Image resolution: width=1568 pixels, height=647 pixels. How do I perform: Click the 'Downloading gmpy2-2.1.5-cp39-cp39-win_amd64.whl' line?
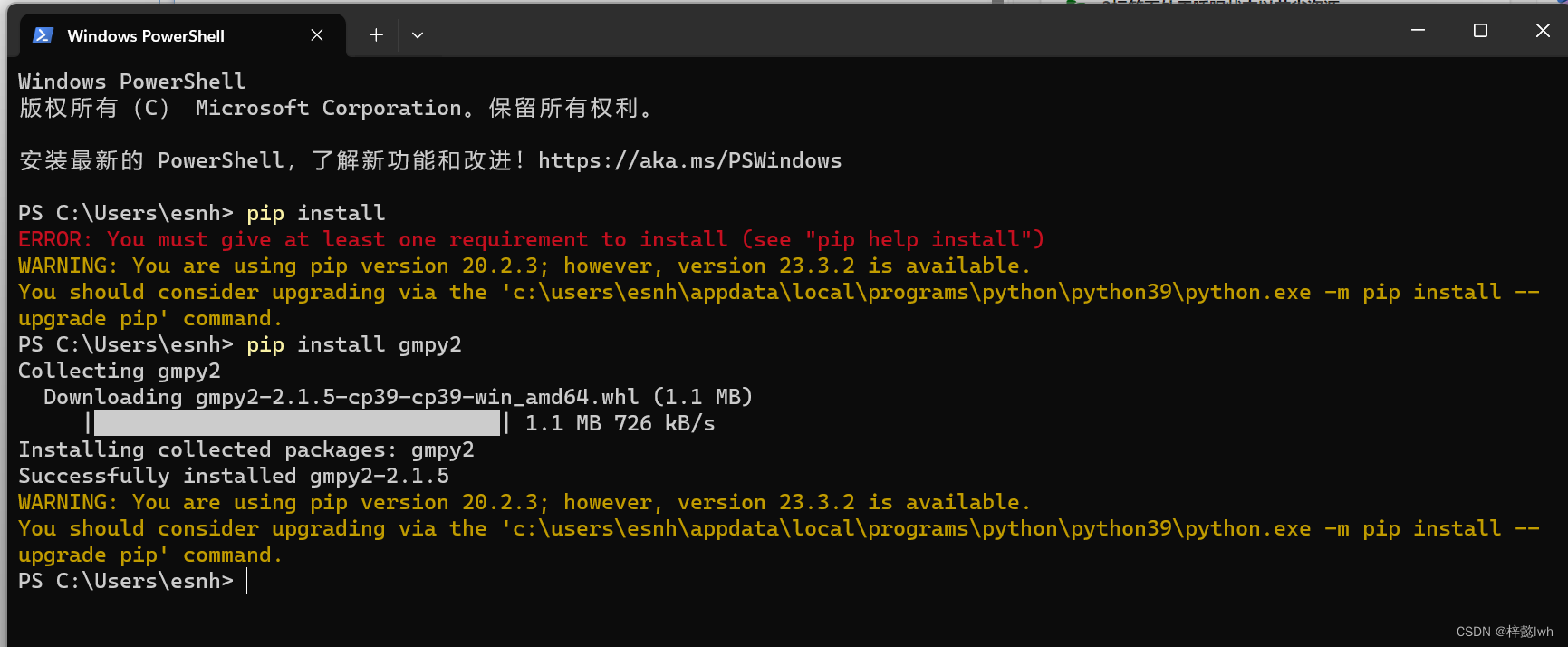point(399,397)
